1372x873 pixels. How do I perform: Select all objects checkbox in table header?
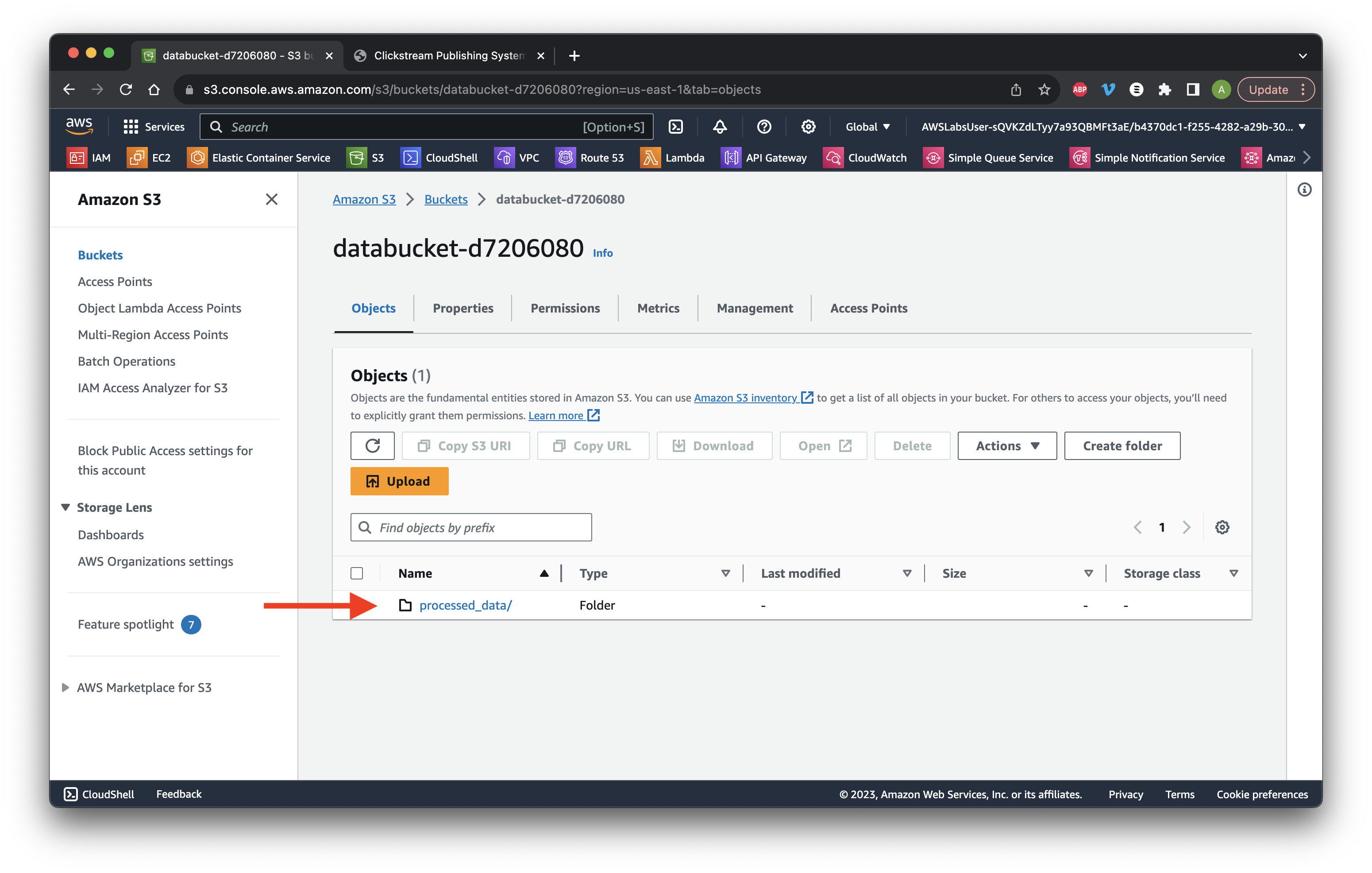pos(357,573)
